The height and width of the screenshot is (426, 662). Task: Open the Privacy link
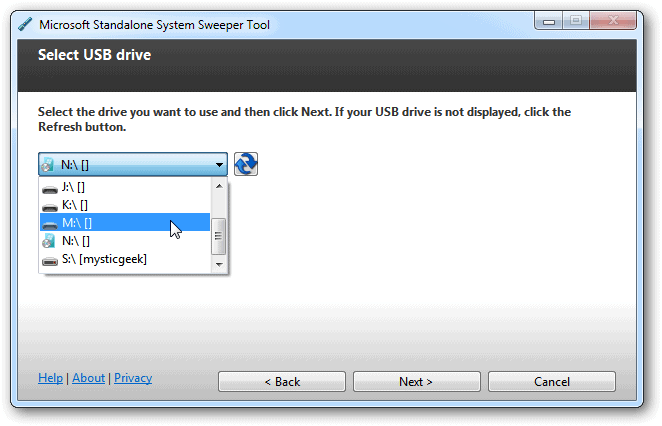(133, 378)
